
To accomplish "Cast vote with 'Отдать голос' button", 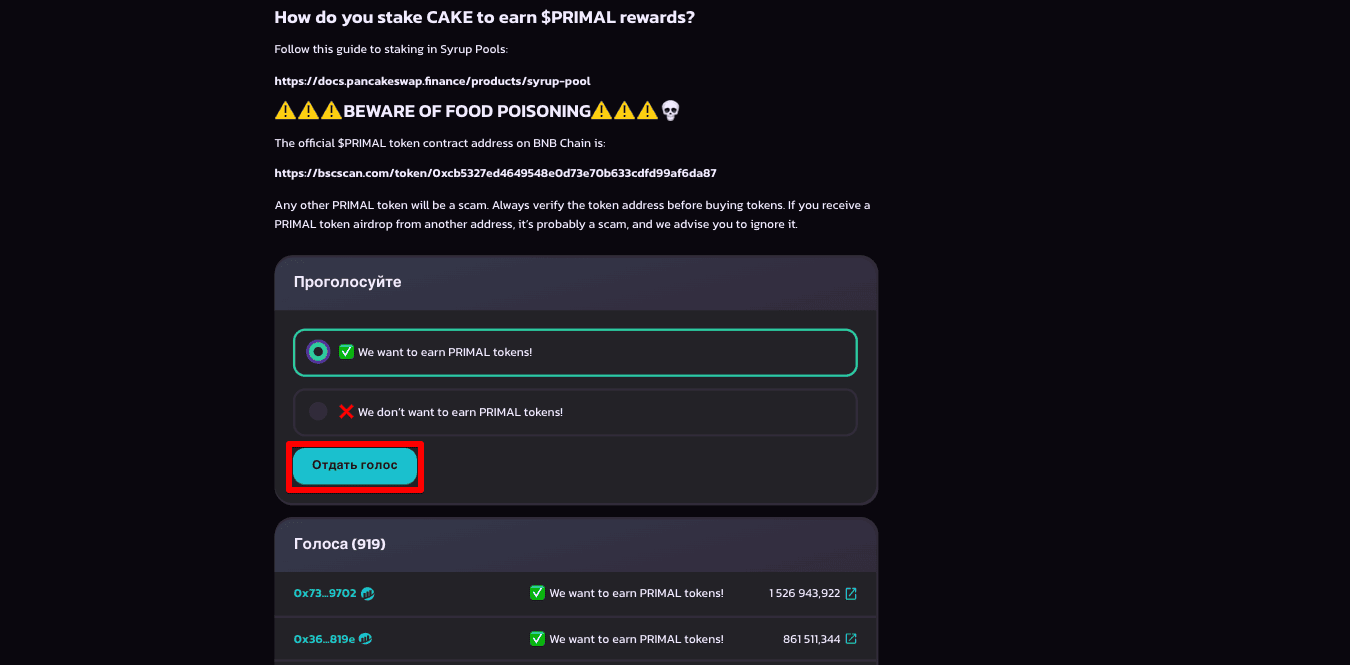I will [355, 466].
